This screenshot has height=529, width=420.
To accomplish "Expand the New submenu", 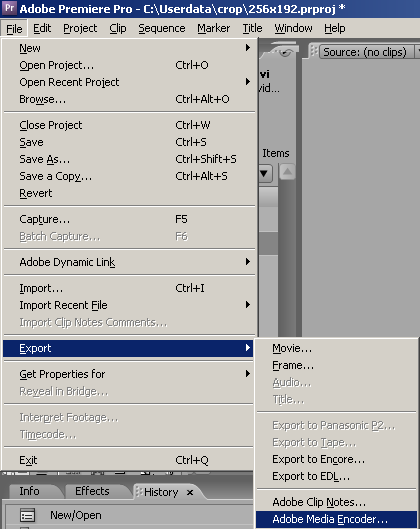I will point(248,48).
